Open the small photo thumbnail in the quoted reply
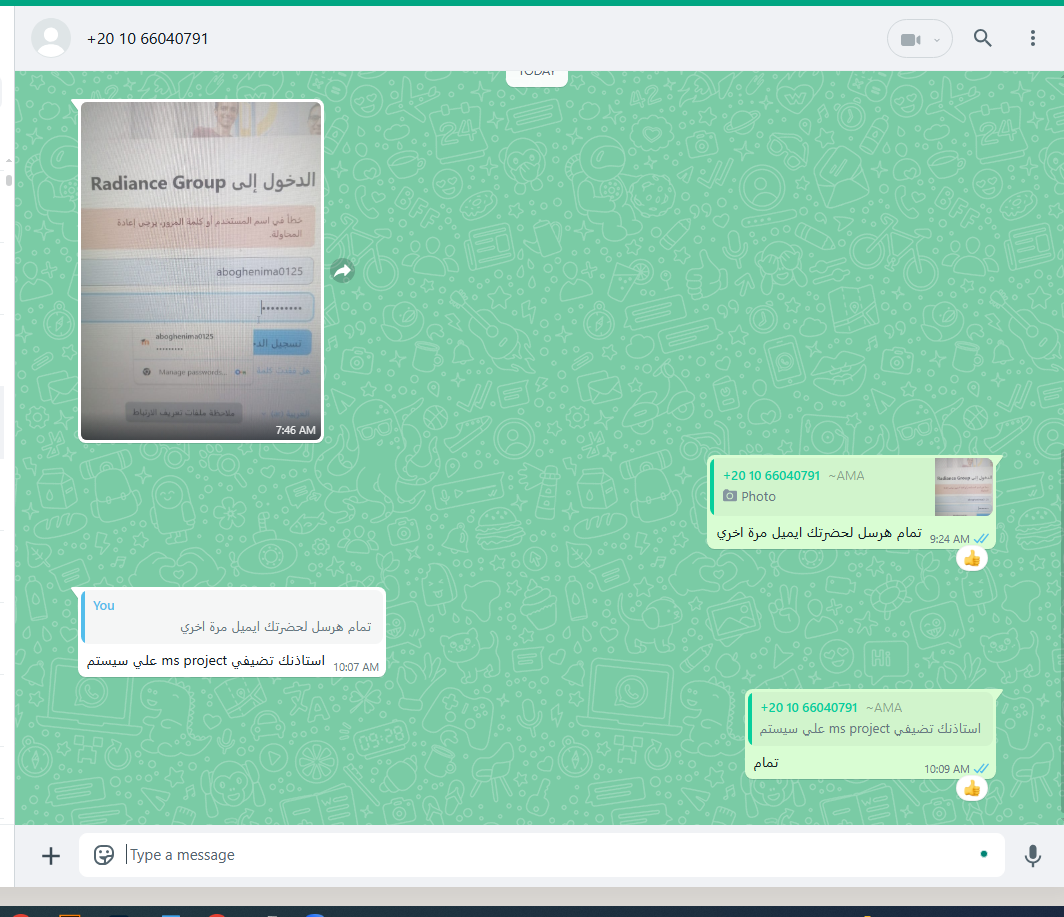1064x917 pixels. [x=964, y=487]
